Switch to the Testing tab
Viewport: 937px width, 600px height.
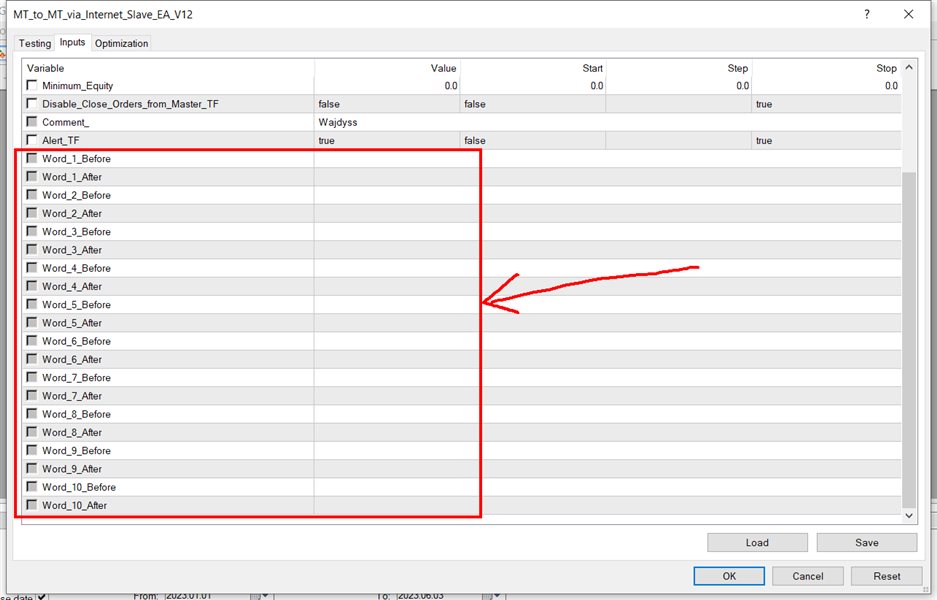tap(34, 43)
